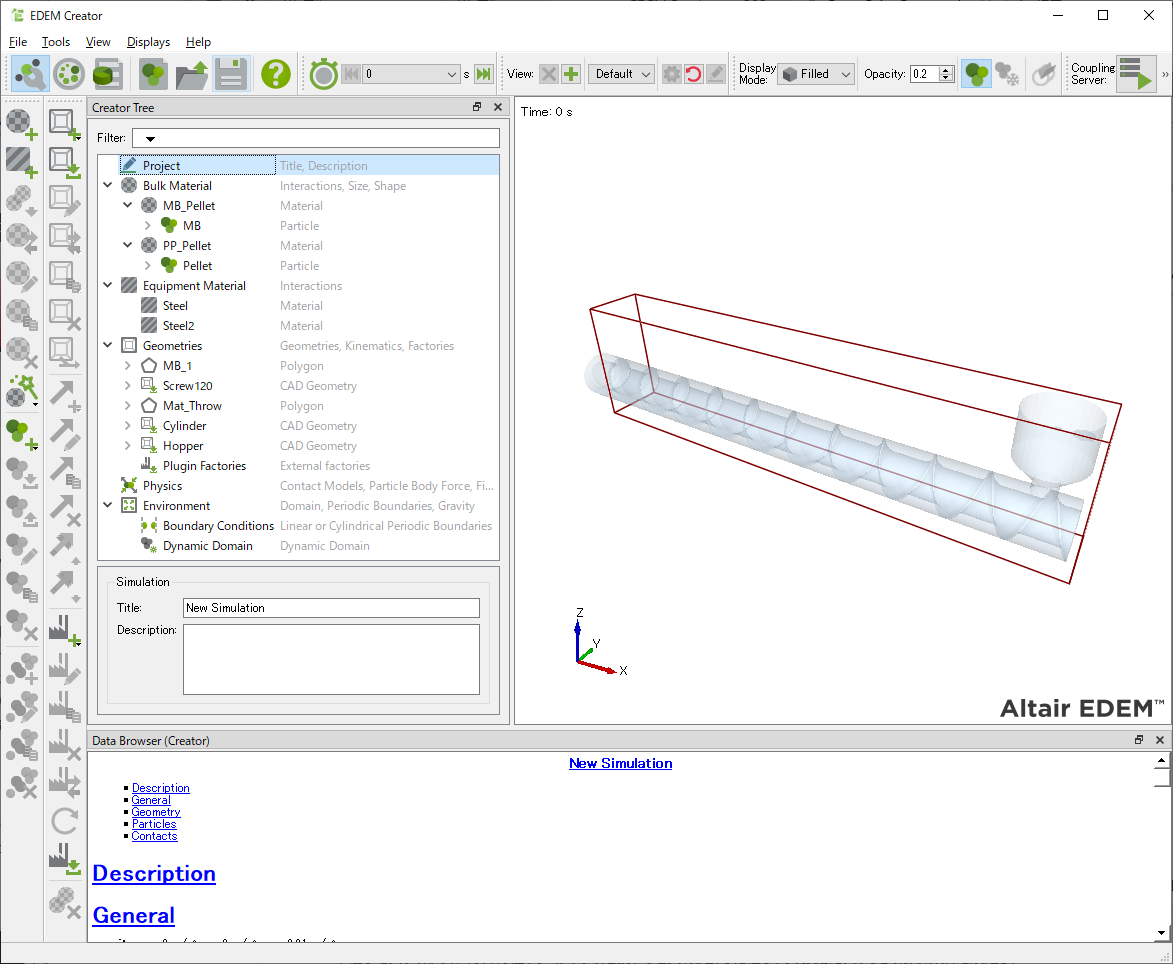
Task: Close the Creator Tree panel
Action: [x=498, y=107]
